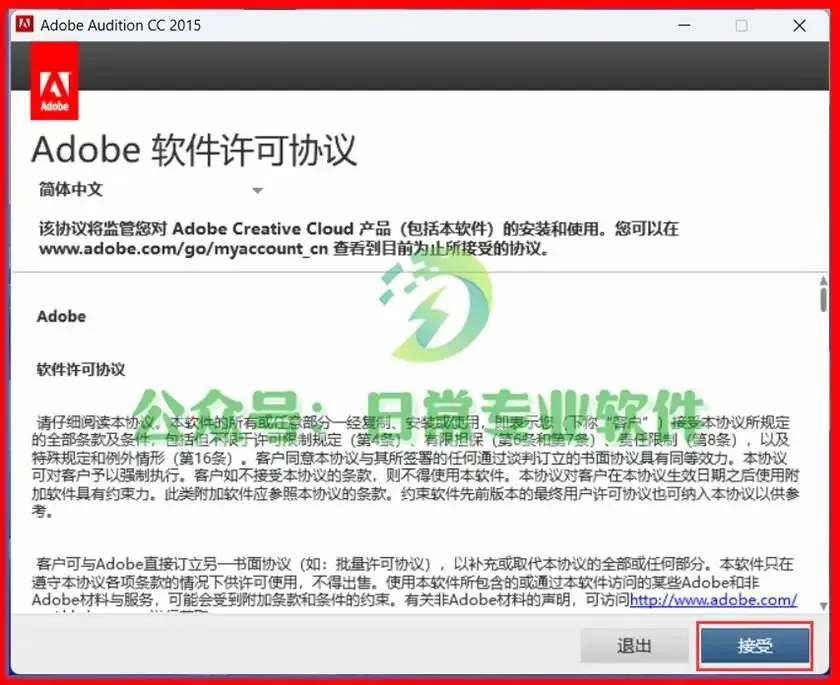Click the paragraph starting '请仔细阅读本协议'
The height and width of the screenshot is (685, 840).
pyautogui.click(x=415, y=466)
